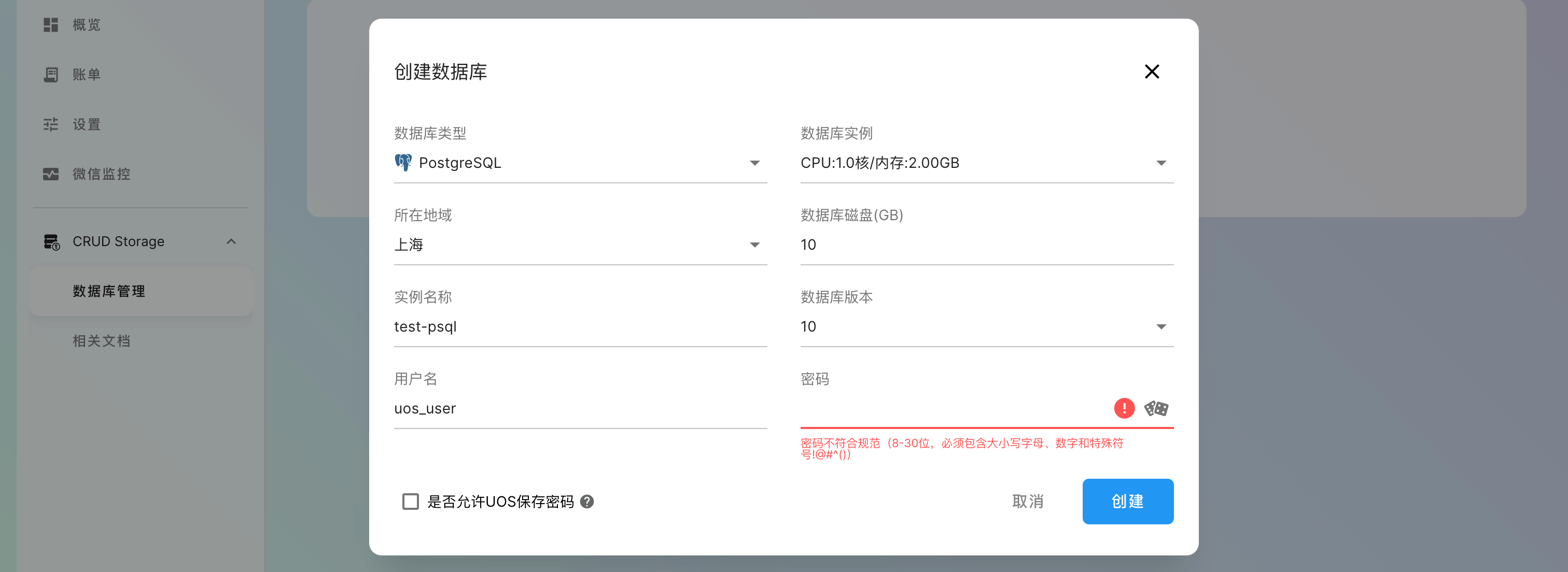The height and width of the screenshot is (572, 1568).
Task: Click the red error icon in the password field
Action: point(1124,408)
